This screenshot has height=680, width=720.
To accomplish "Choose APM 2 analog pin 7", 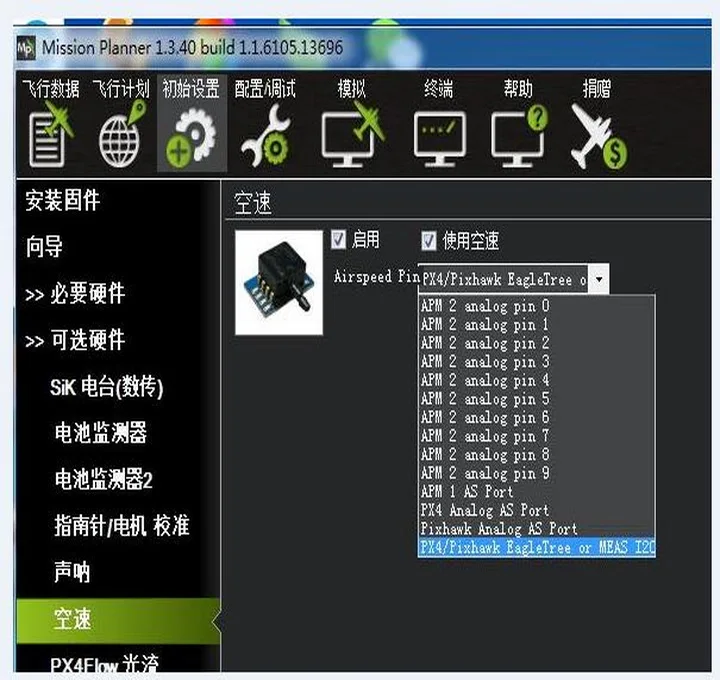I will pos(536,436).
